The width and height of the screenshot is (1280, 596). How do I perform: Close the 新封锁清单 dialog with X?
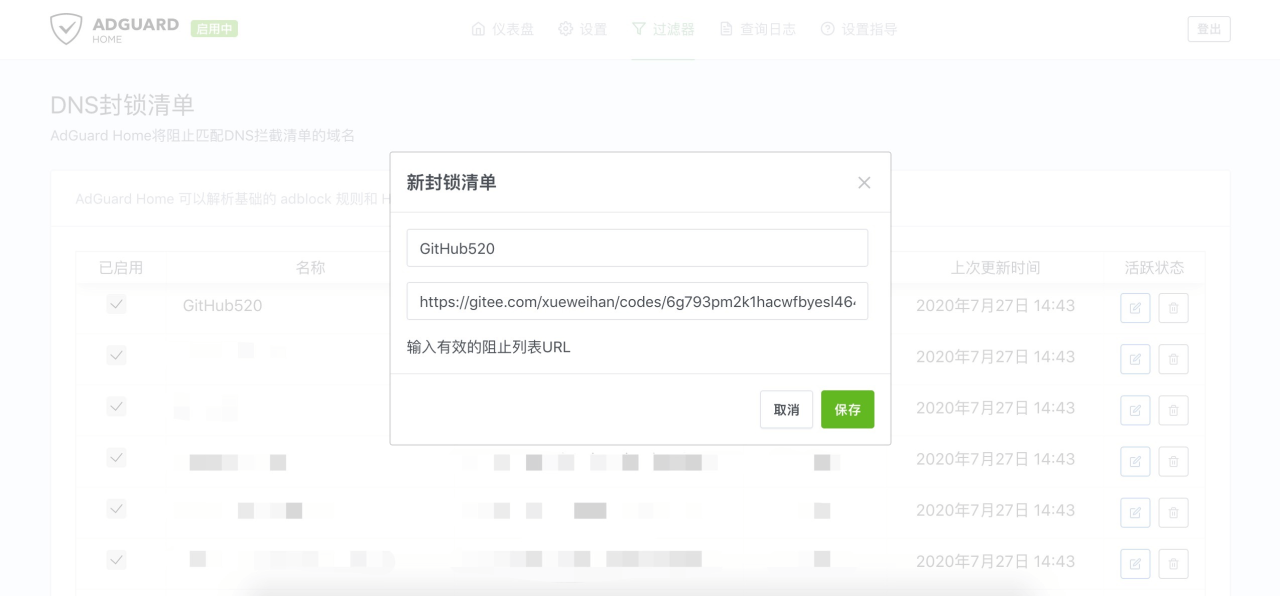(864, 183)
